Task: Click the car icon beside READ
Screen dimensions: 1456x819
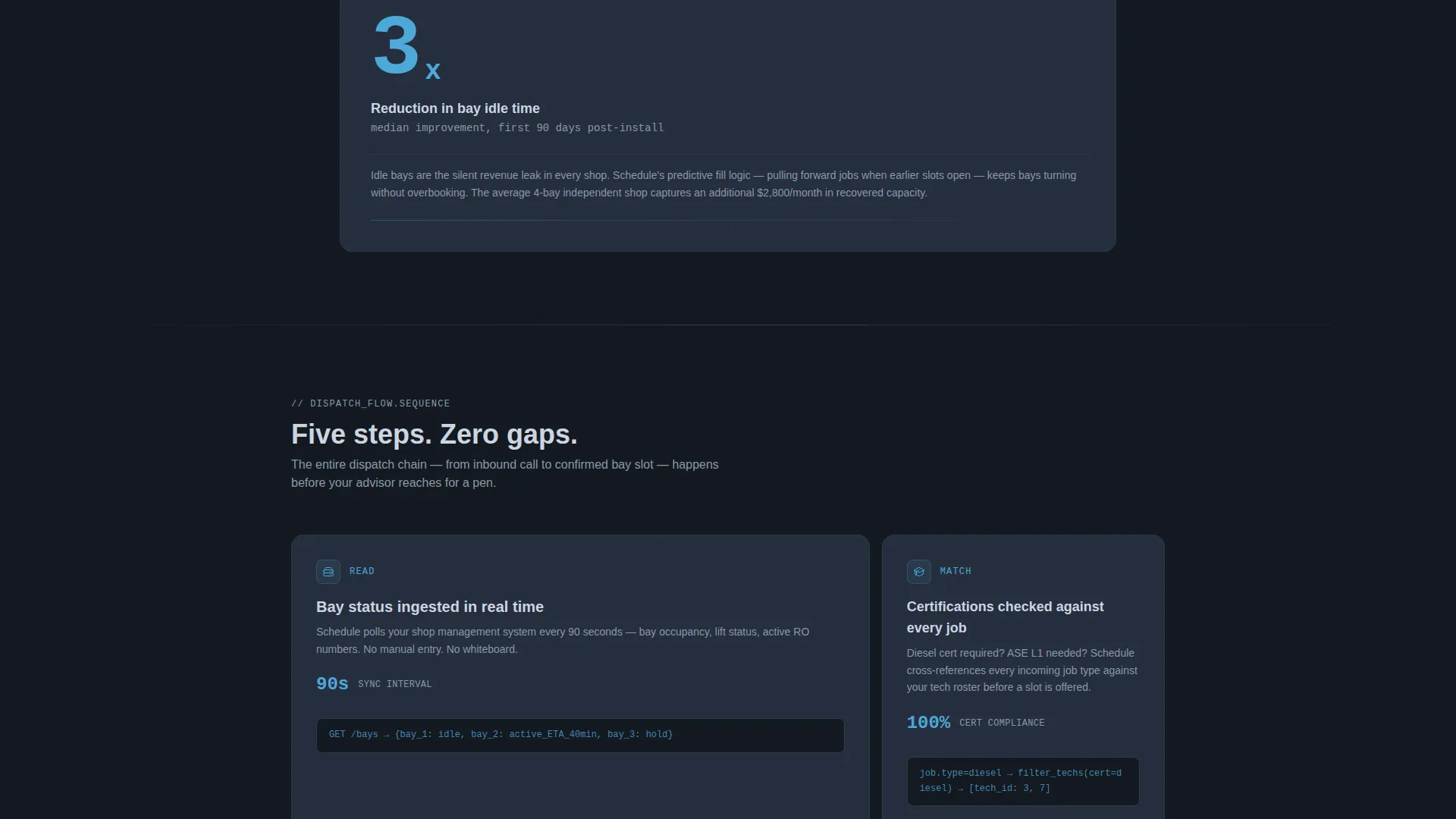Action: pos(328,572)
